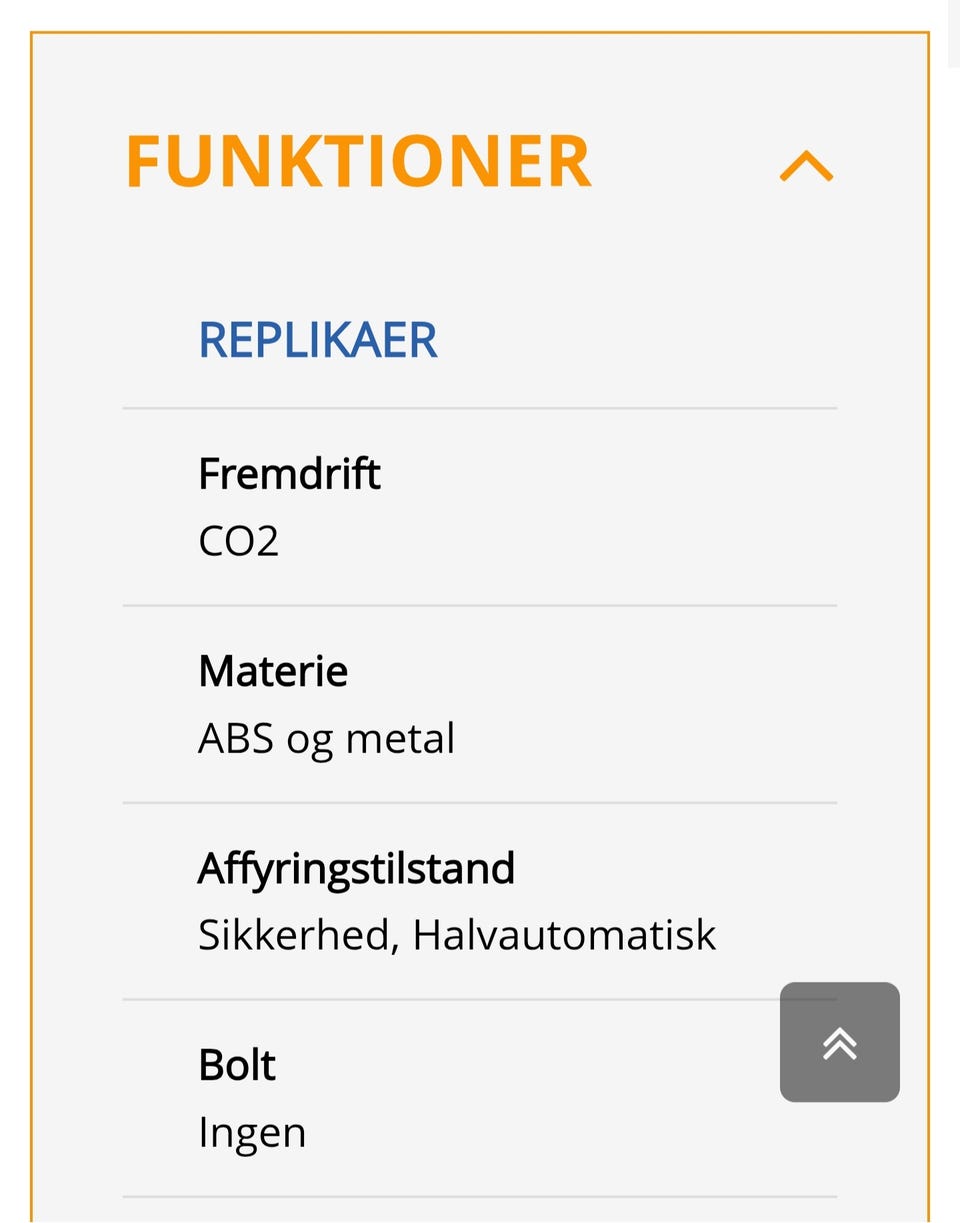The image size is (960, 1223).
Task: Click the scroll-to-top double arrow button
Action: click(839, 1042)
